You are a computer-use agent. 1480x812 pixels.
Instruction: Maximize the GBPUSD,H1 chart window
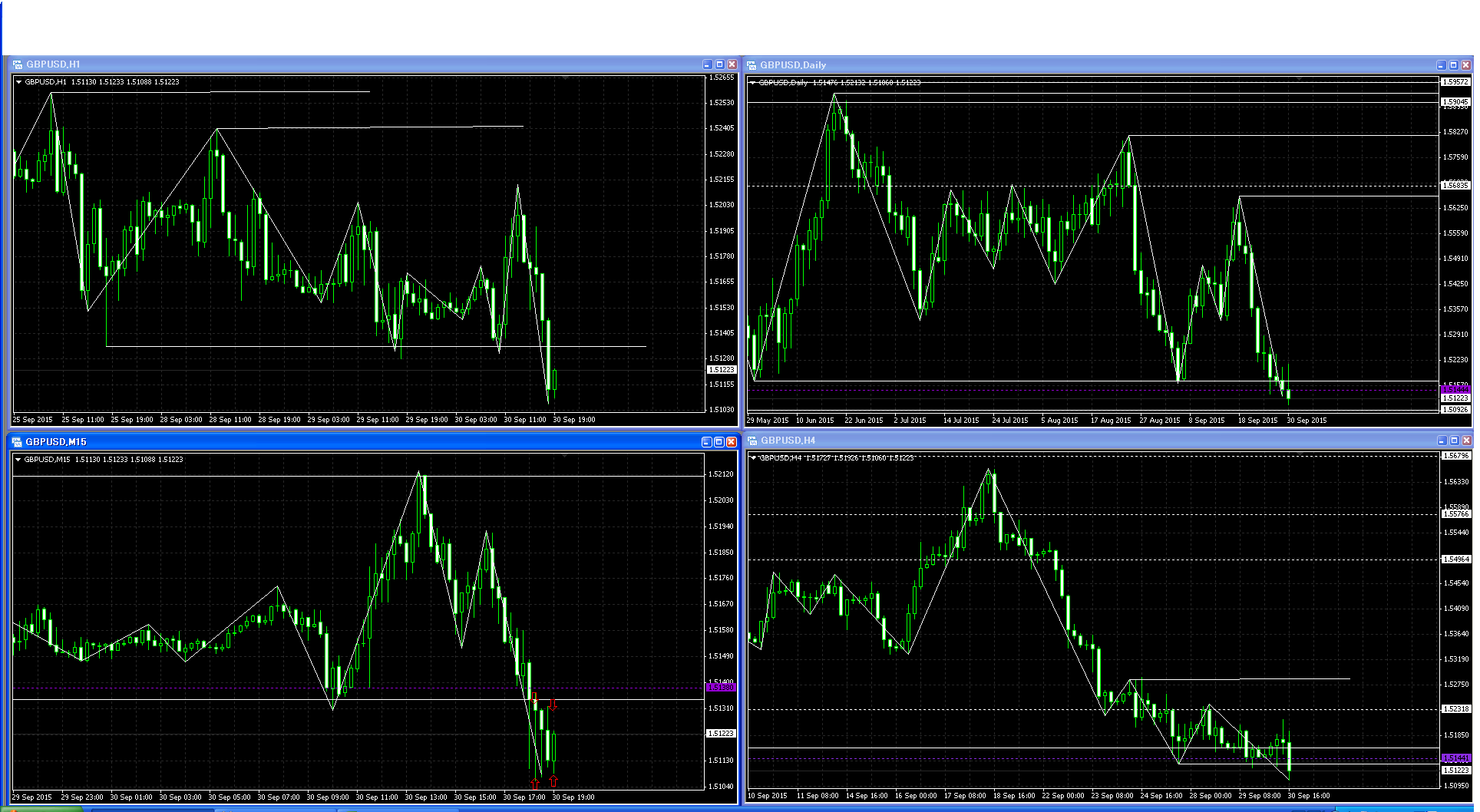click(x=719, y=64)
